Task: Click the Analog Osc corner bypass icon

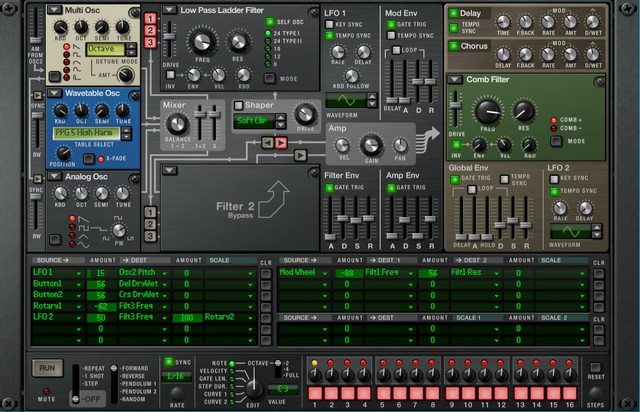Action: point(134,179)
